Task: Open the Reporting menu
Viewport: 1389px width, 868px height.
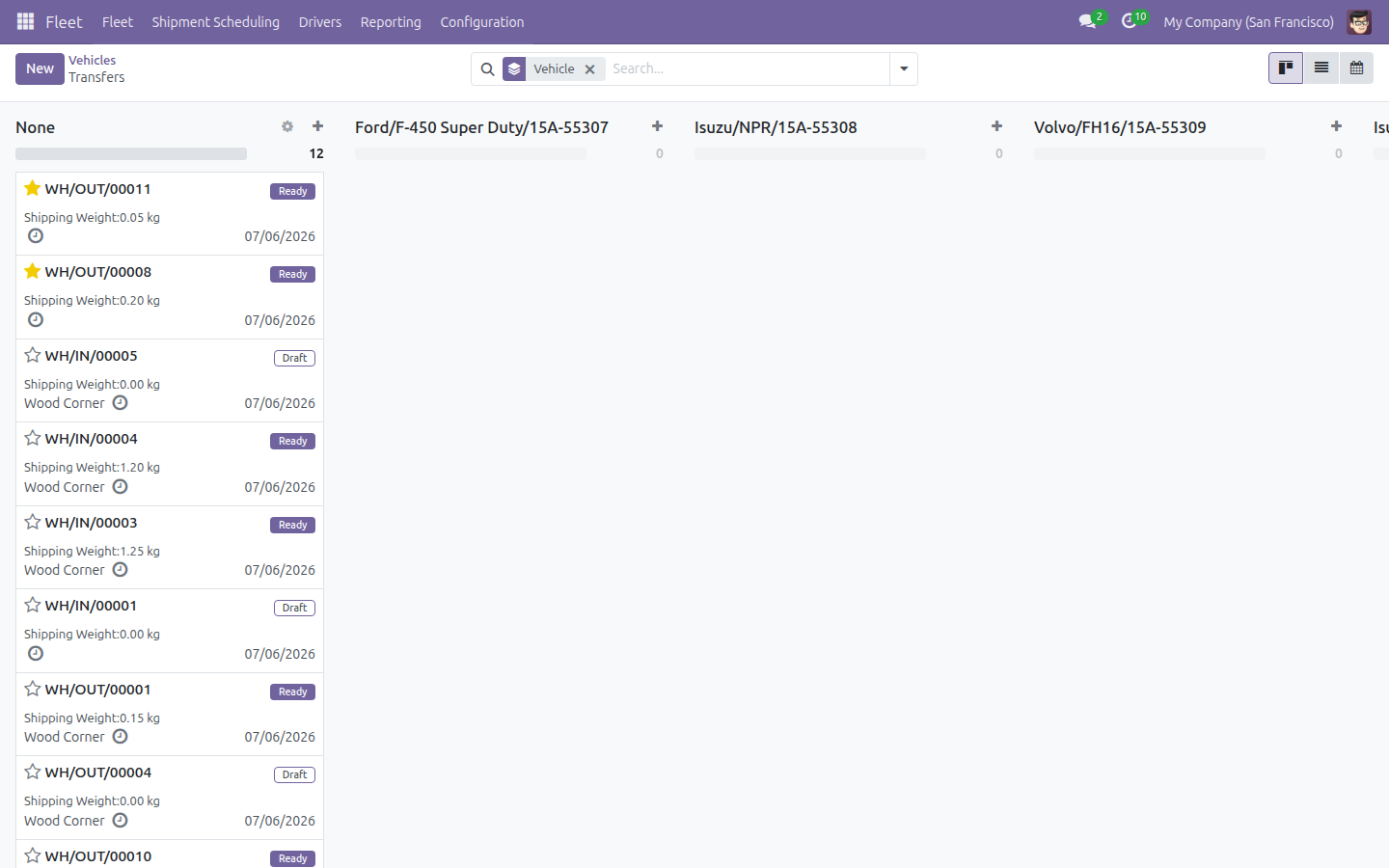Action: (x=391, y=21)
